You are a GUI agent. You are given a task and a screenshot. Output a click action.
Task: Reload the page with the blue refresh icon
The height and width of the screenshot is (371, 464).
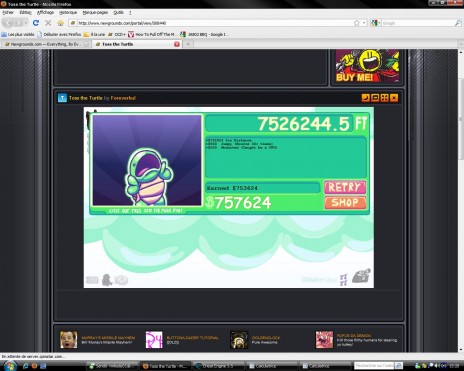tap(36, 23)
